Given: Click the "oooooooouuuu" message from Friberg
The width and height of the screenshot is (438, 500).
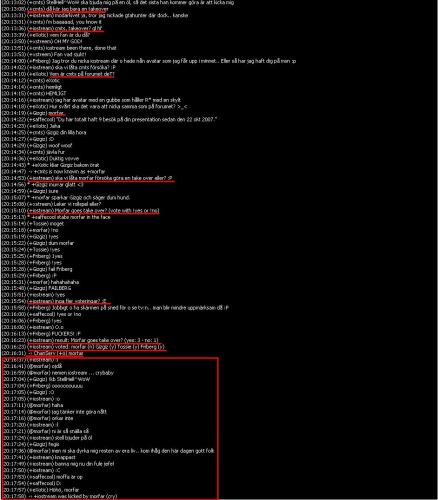Looking at the screenshot, I should pos(43,386).
